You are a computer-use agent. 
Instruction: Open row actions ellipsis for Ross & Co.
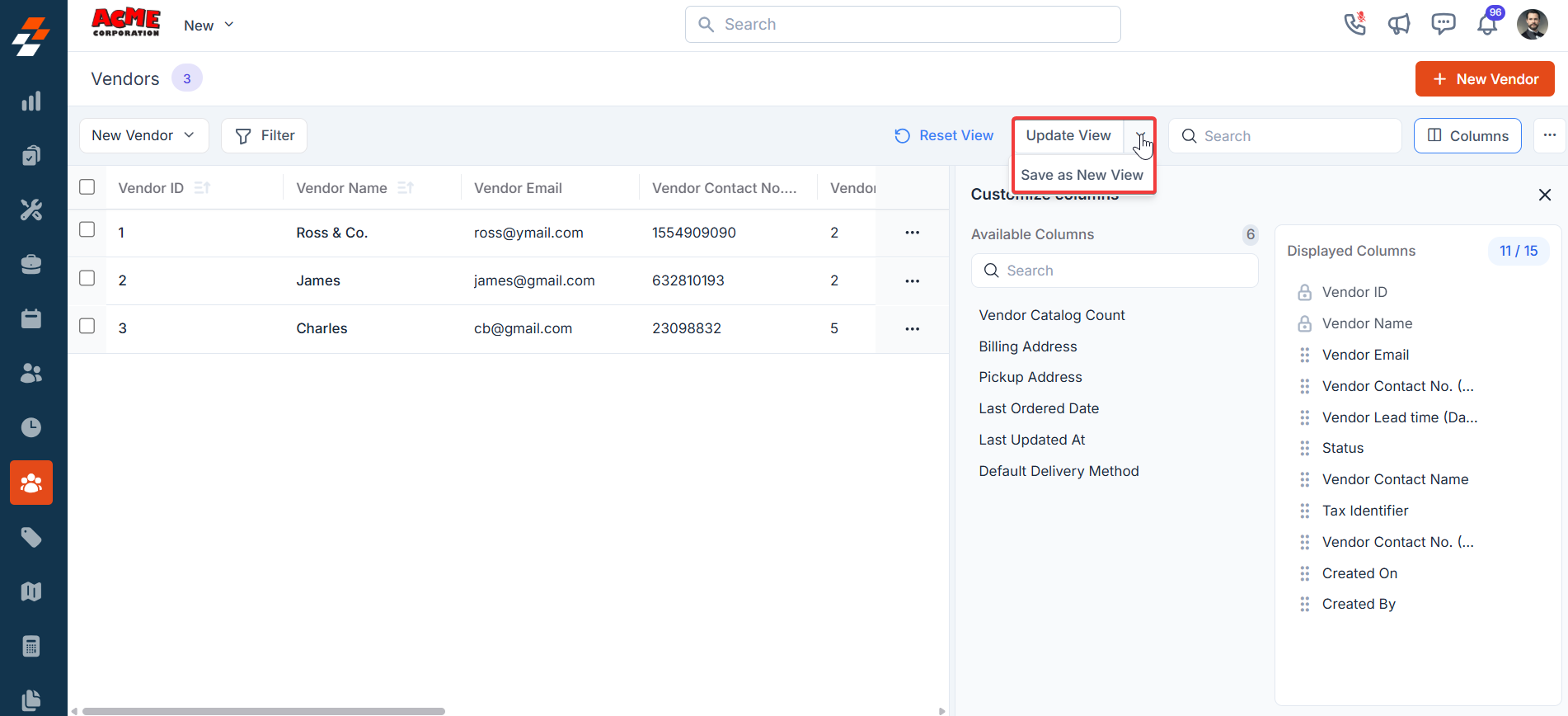point(913,233)
